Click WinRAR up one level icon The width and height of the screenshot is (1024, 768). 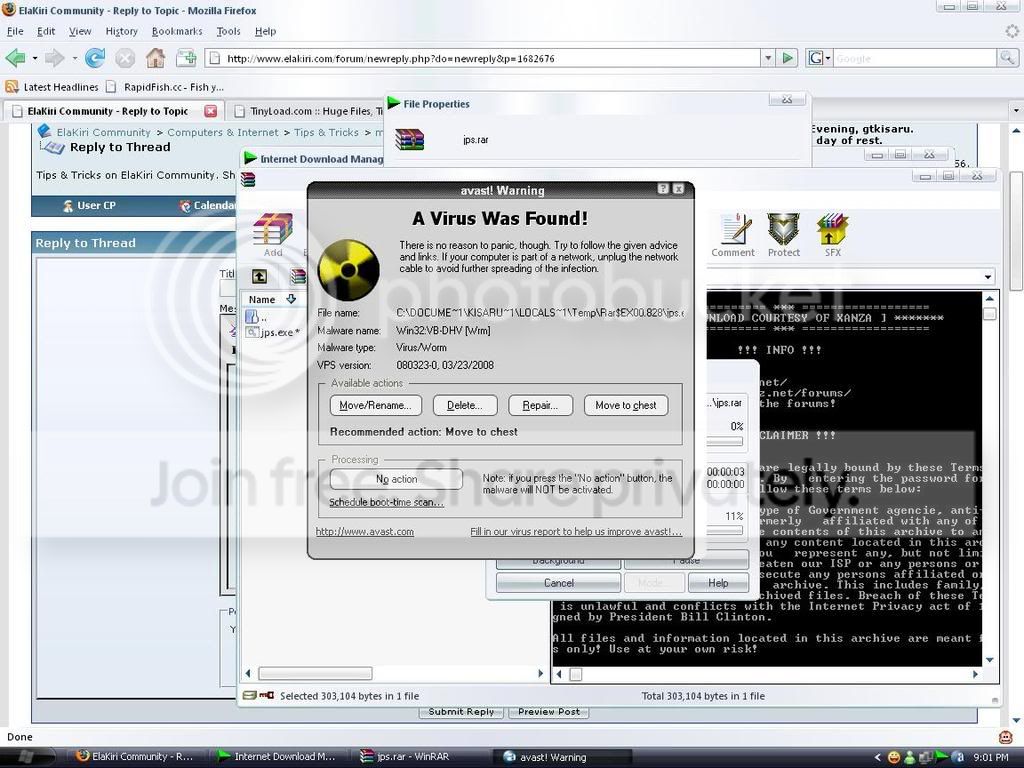coord(259,276)
